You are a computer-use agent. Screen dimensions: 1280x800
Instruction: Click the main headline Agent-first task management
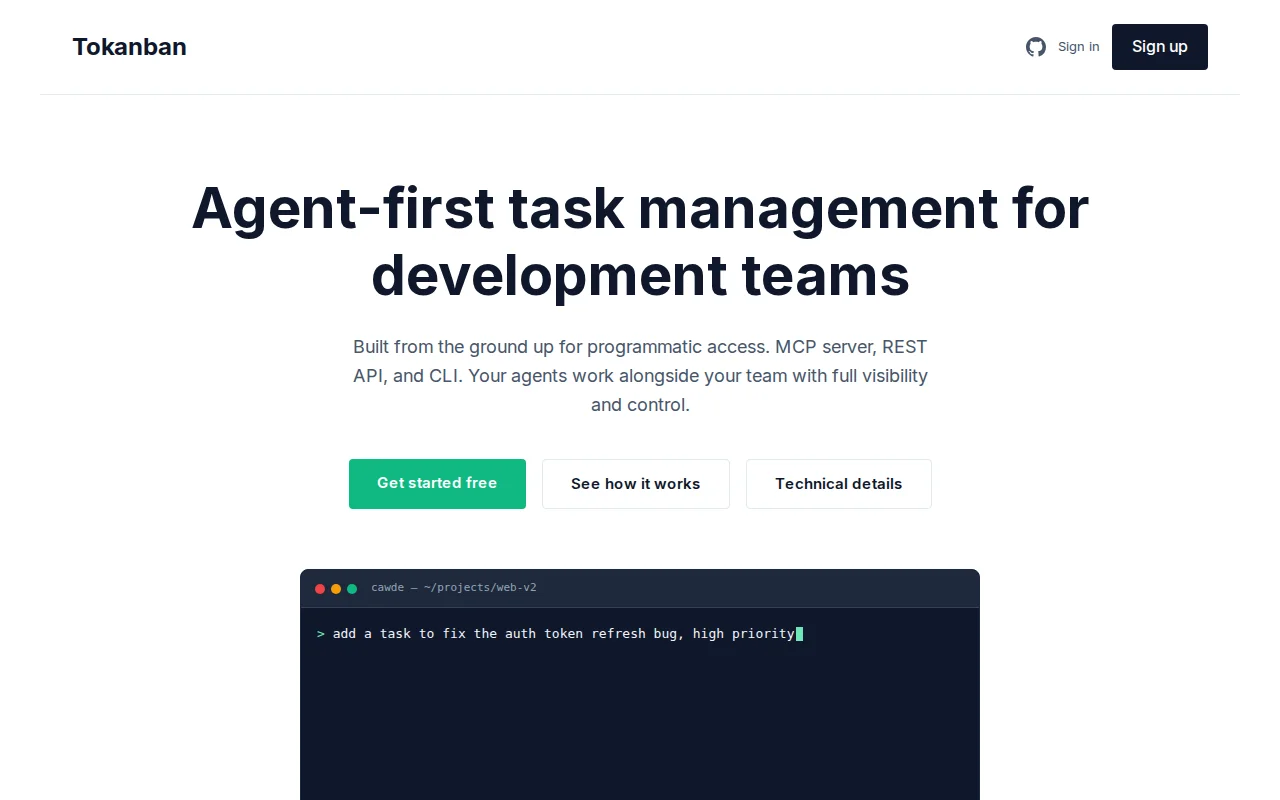click(640, 241)
